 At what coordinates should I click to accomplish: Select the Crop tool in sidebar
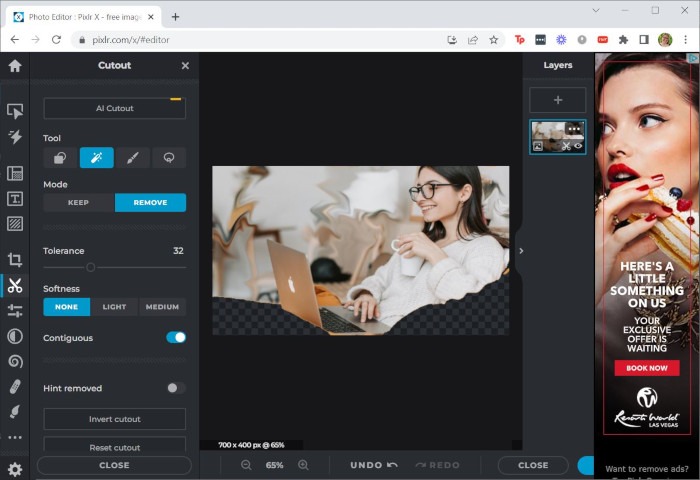(15, 259)
